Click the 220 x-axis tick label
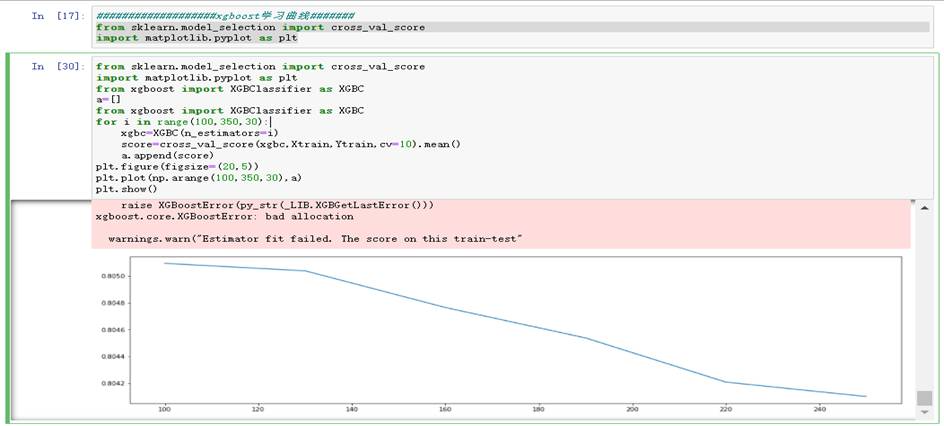Viewport: 944px width, 426px height. tap(725, 410)
